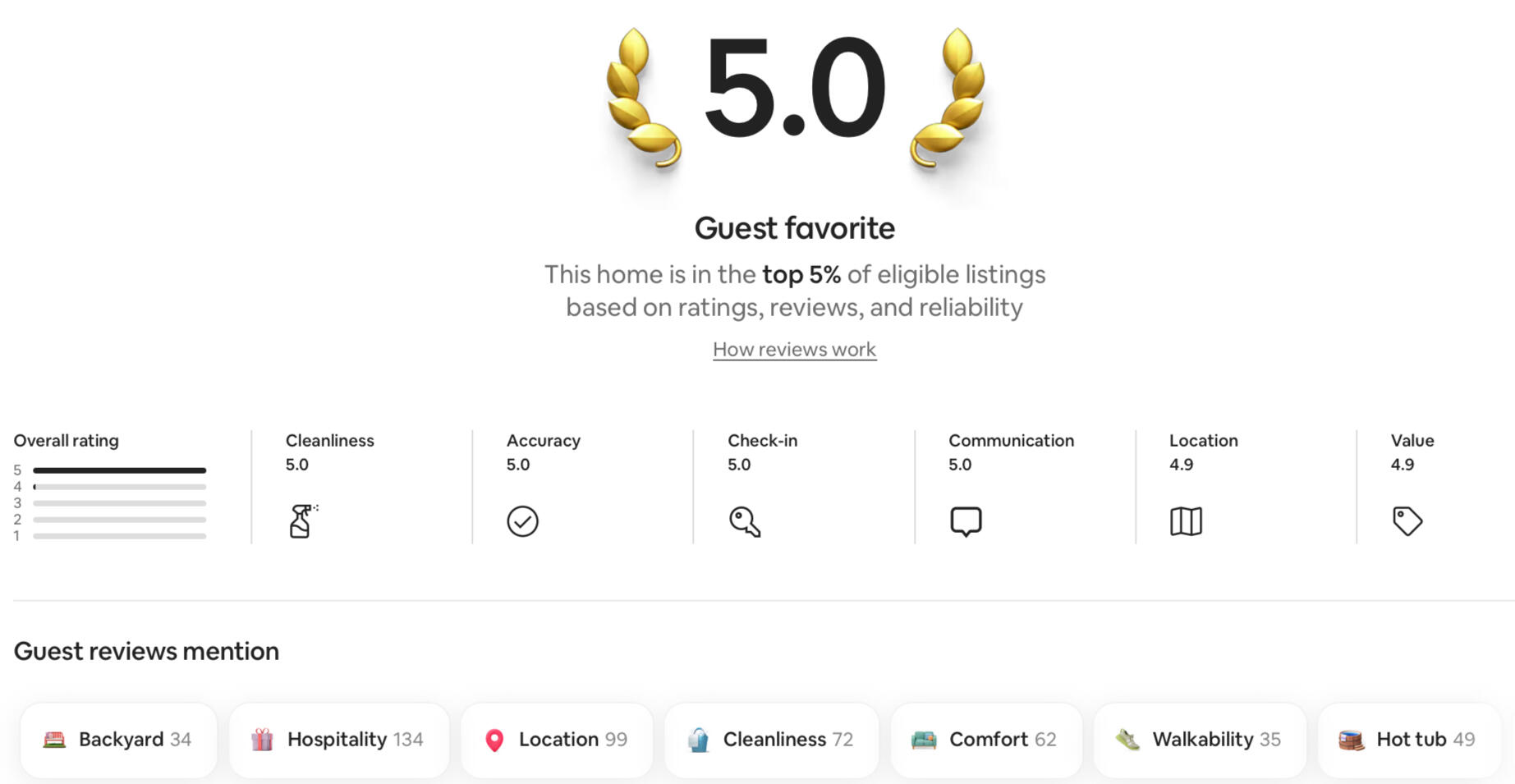Click the Cleanliness spray bottle icon

point(302,521)
